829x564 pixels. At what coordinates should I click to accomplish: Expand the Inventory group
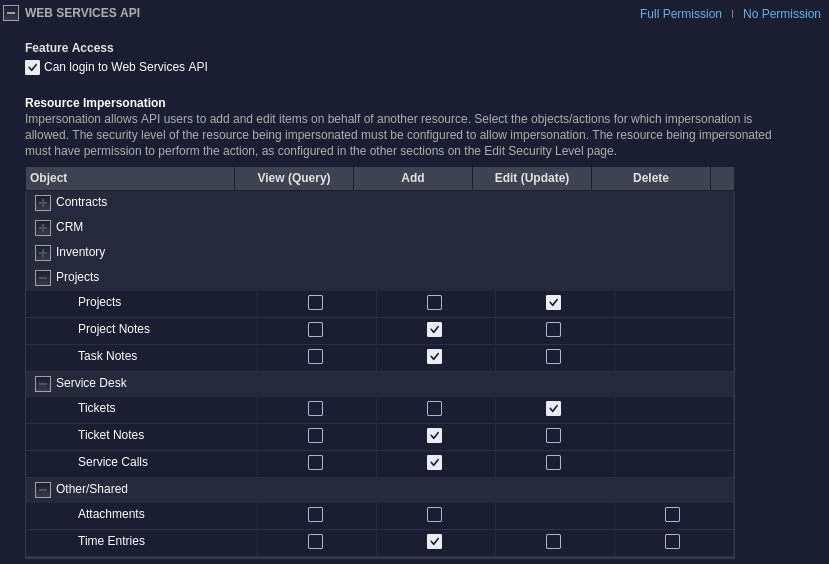point(43,253)
